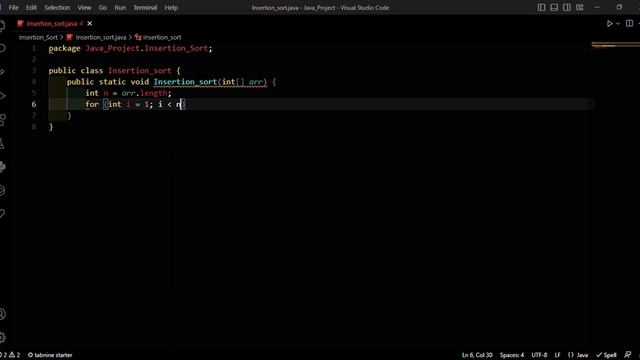This screenshot has height=360, width=640.
Task: Change file encoding UTF-8
Action: coord(539,355)
